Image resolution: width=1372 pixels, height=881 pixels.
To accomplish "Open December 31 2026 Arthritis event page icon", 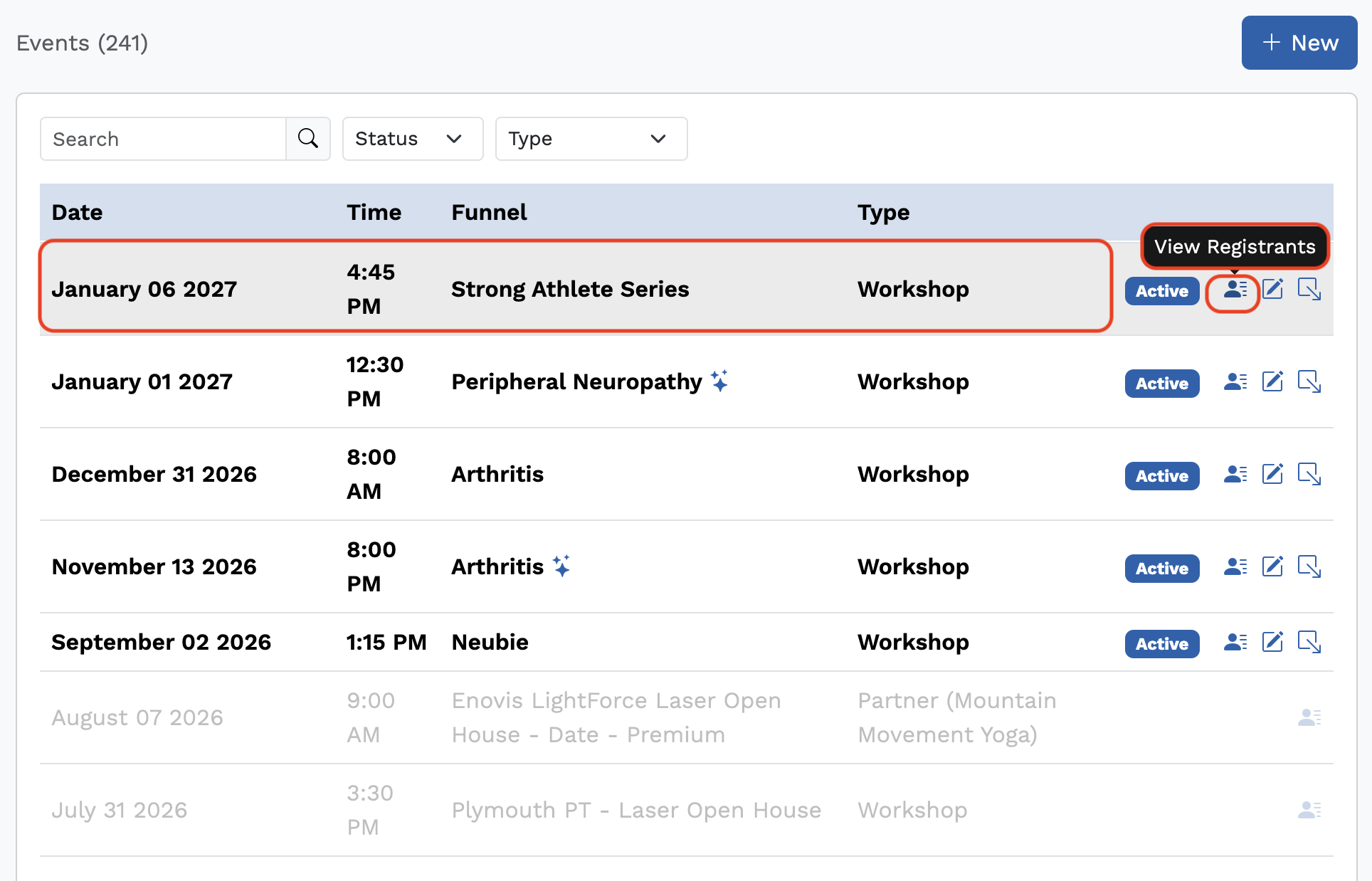I will (1309, 474).
